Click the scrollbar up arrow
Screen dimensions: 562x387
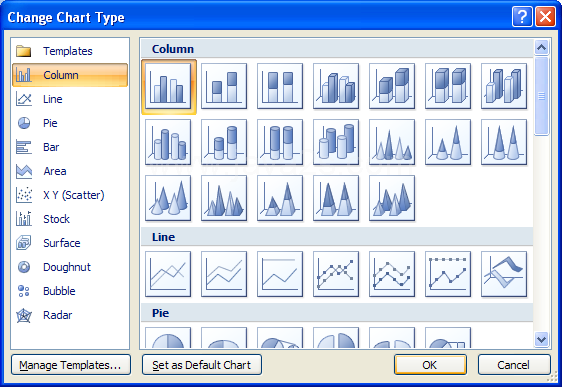541,47
